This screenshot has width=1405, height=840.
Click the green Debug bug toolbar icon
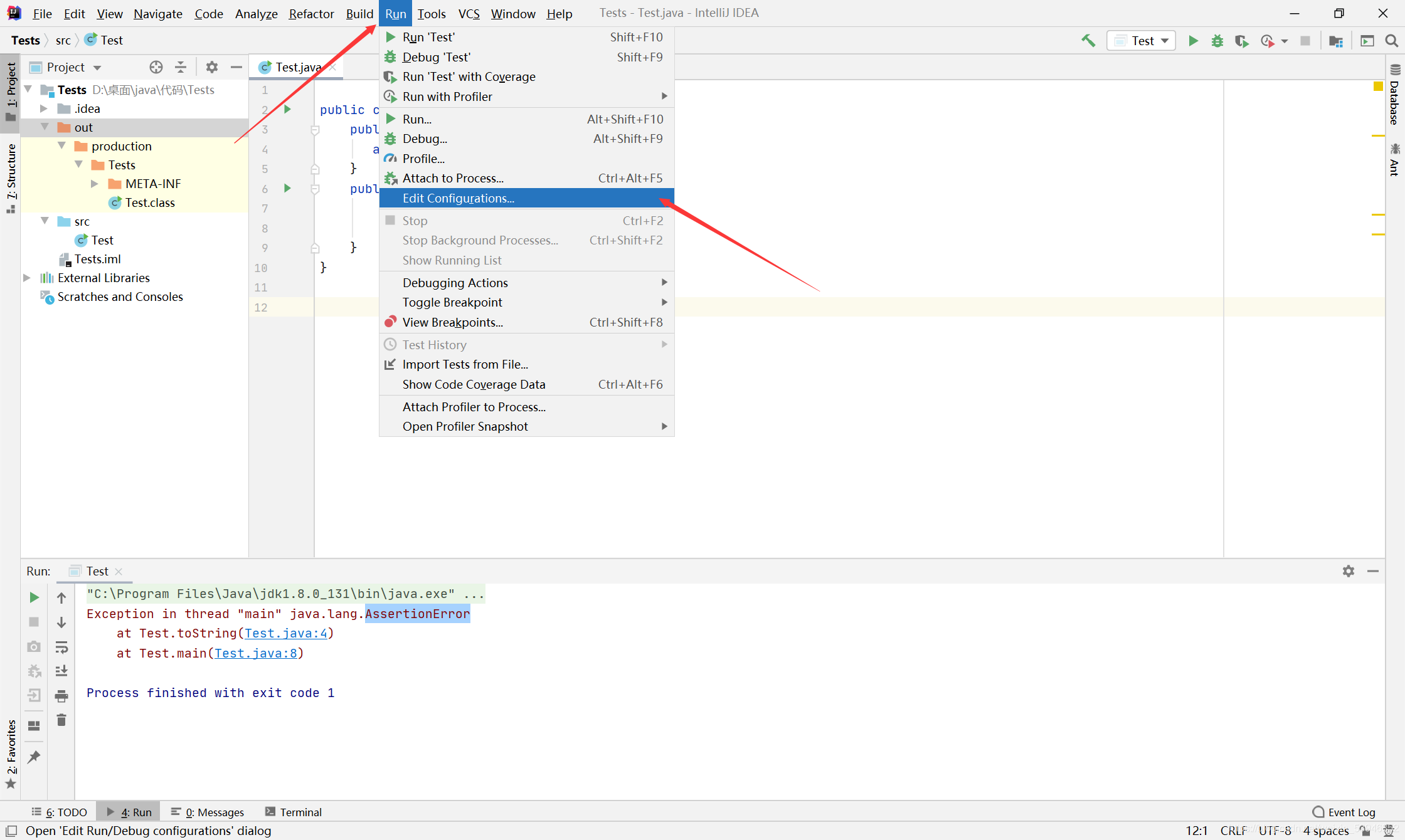(1217, 41)
